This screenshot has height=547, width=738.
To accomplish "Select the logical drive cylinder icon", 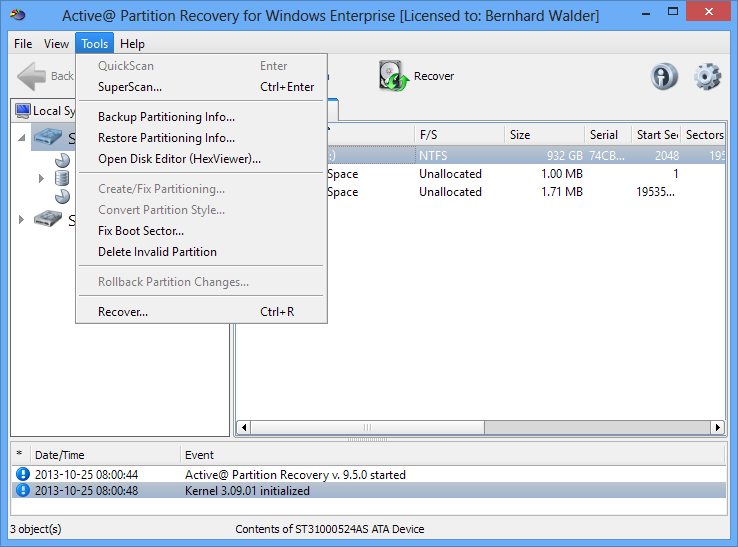I will click(x=62, y=178).
